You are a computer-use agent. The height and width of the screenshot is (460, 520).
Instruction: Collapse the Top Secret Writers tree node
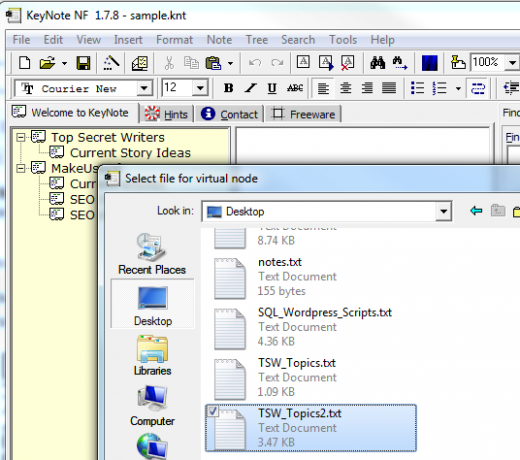click(x=21, y=137)
